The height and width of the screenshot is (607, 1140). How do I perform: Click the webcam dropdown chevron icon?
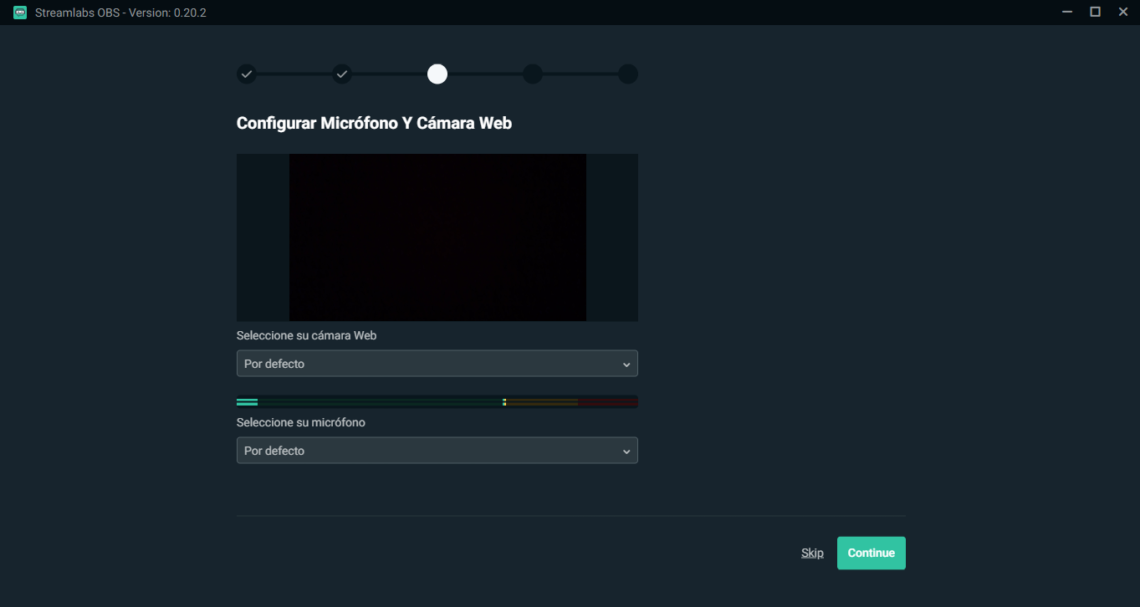(627, 363)
